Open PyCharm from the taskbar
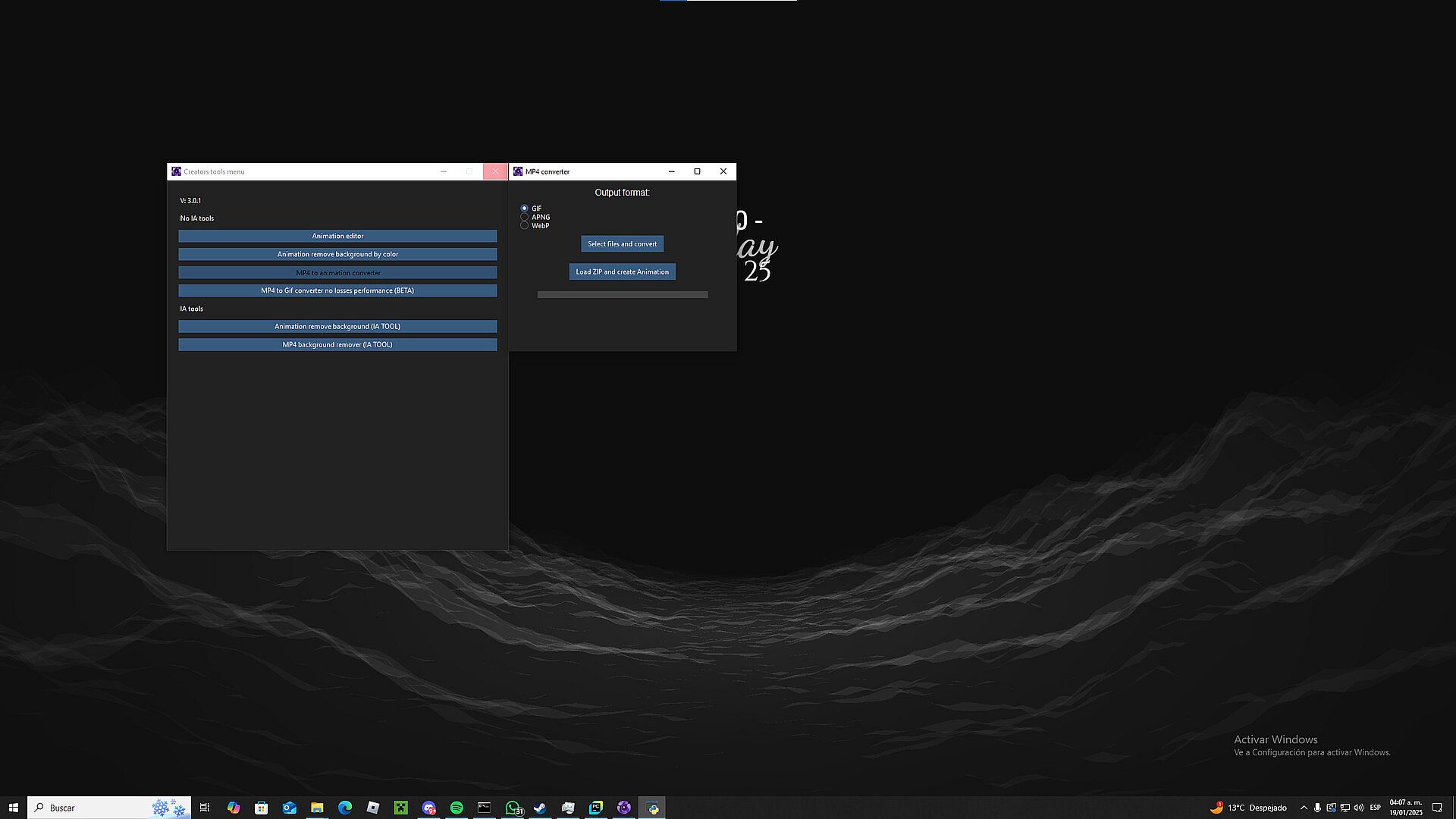 596,808
